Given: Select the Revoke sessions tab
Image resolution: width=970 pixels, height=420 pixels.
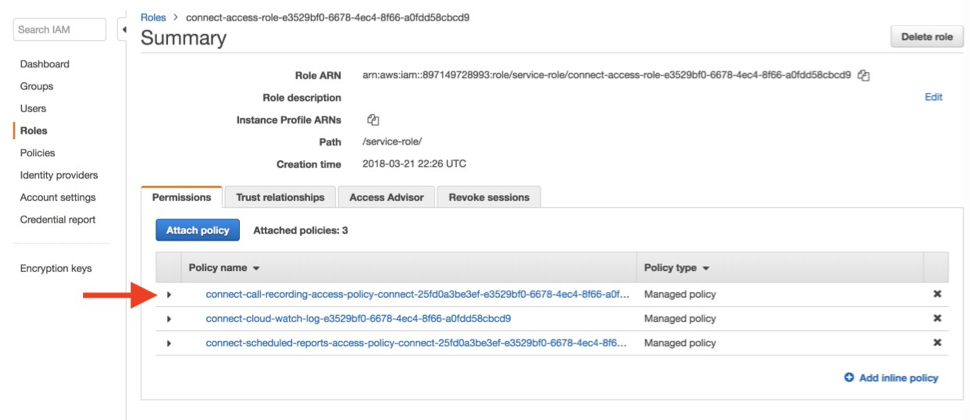Looking at the screenshot, I should pos(489,197).
